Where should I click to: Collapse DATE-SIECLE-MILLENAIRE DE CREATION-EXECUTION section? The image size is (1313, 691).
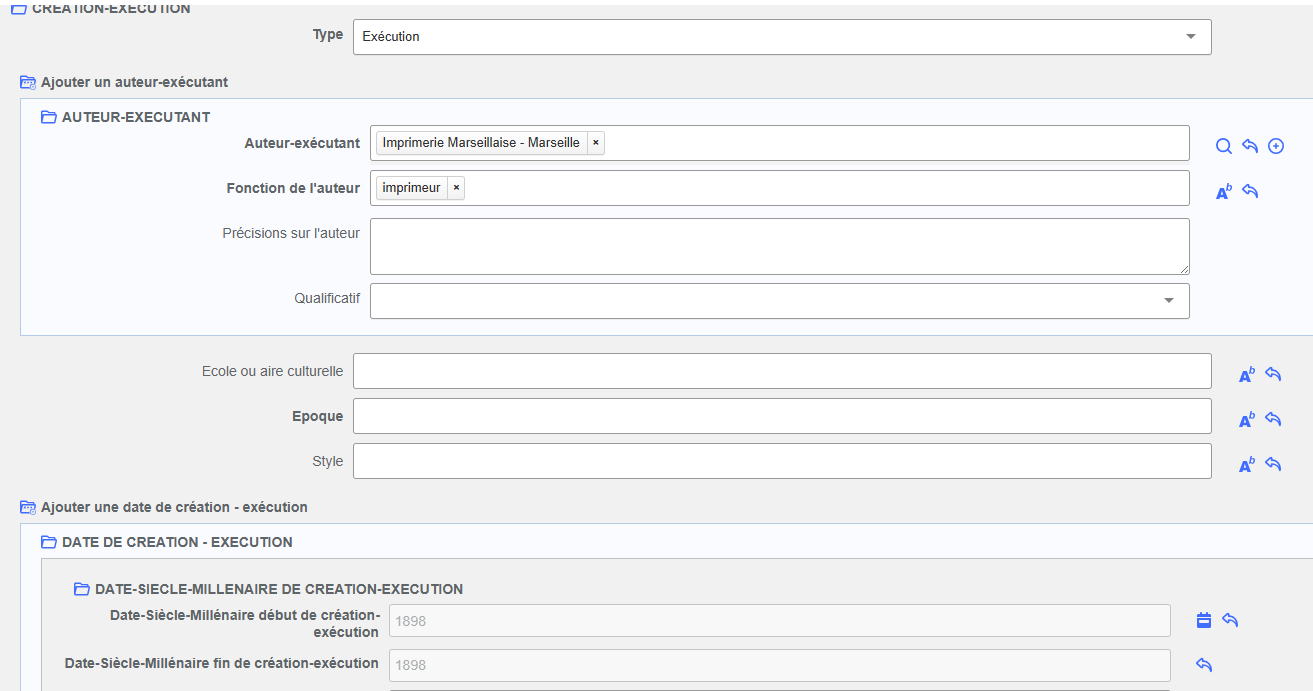tap(81, 589)
